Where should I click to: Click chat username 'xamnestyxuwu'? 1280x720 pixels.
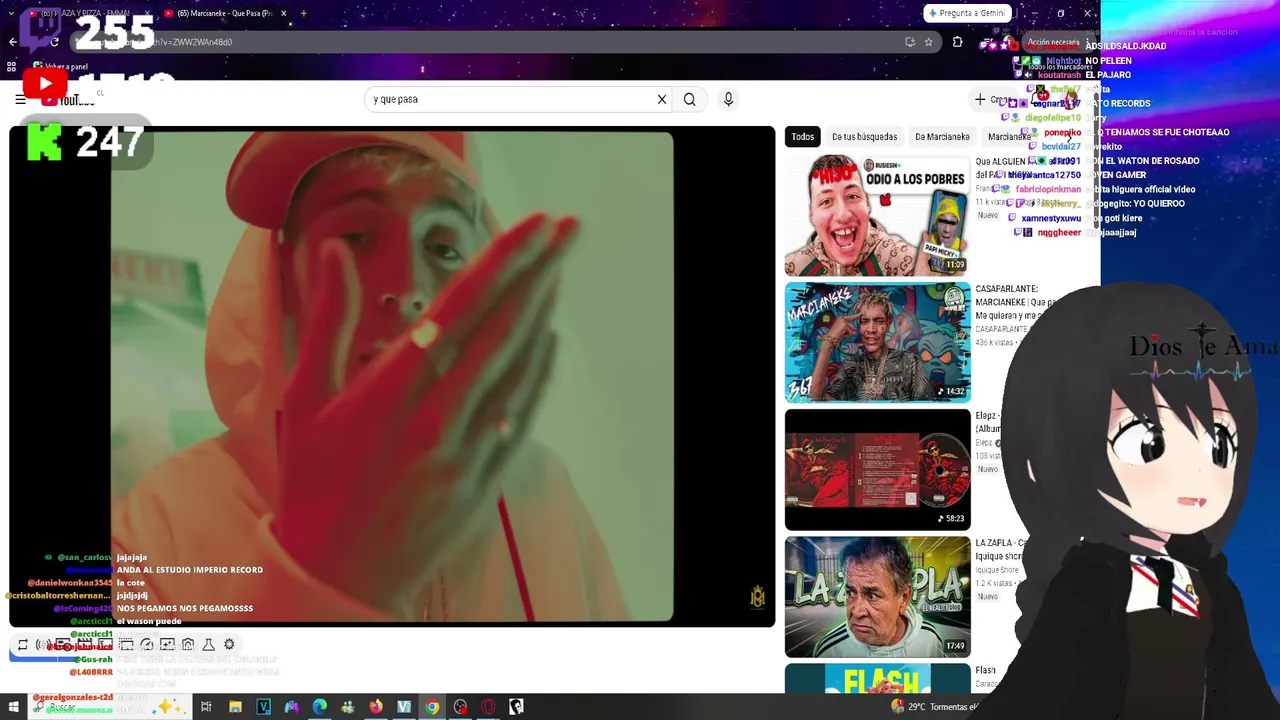coord(1051,218)
